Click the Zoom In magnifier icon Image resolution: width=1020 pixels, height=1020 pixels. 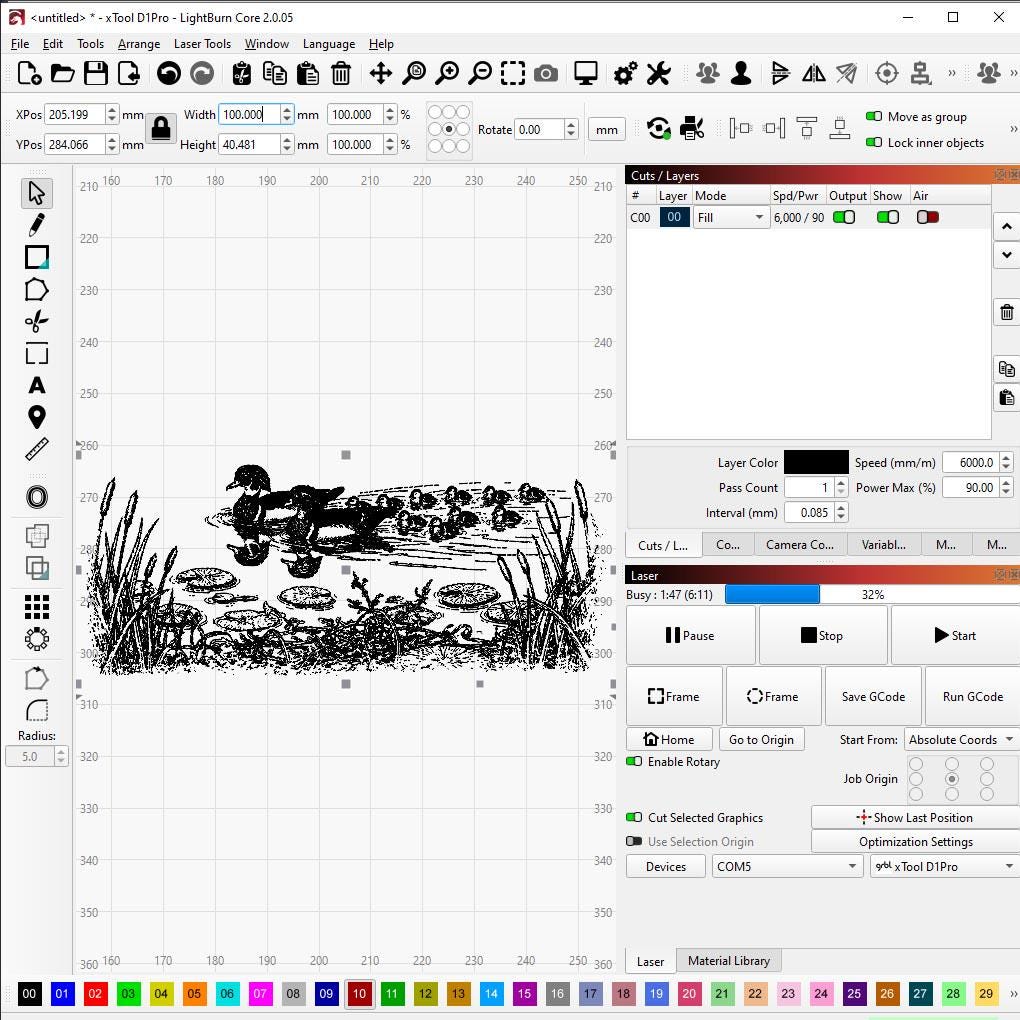(447, 74)
